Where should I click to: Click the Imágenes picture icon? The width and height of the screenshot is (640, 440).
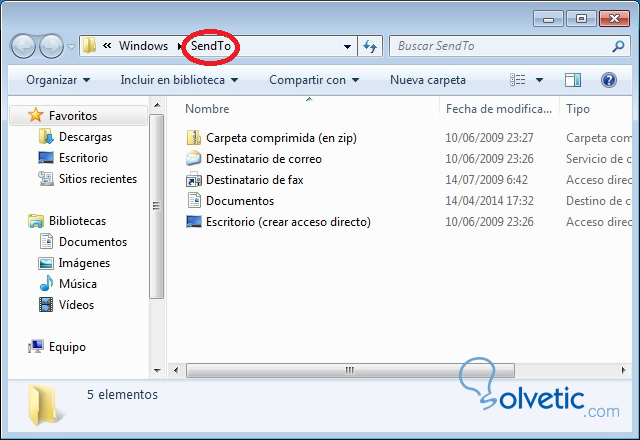coord(46,263)
